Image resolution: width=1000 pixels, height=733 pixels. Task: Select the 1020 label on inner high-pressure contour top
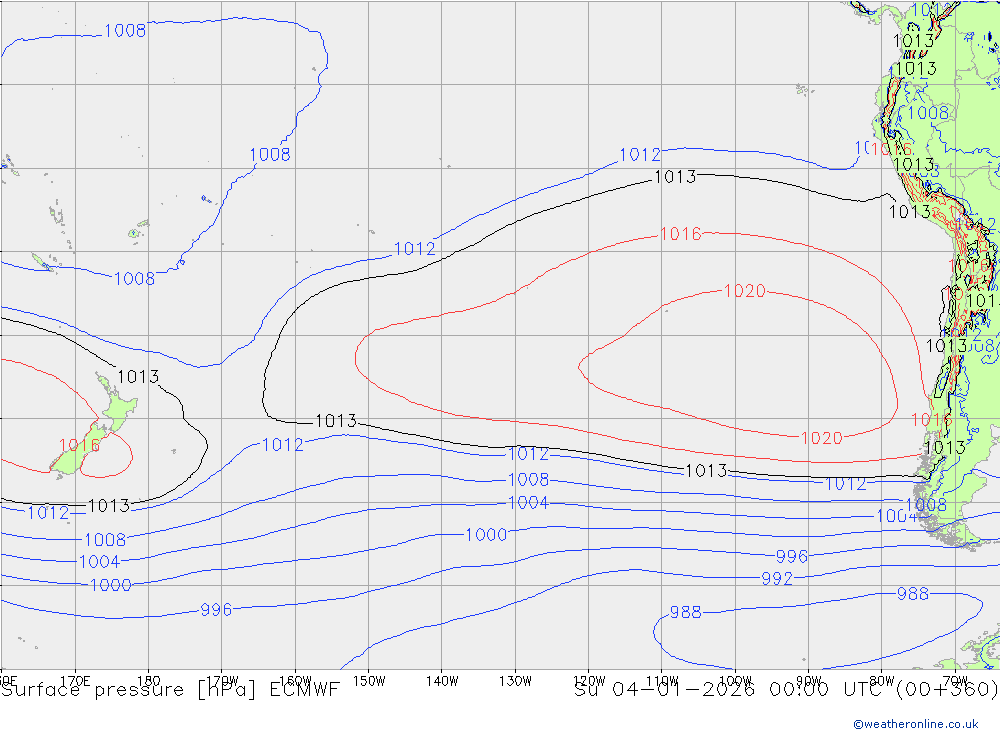coord(744,291)
